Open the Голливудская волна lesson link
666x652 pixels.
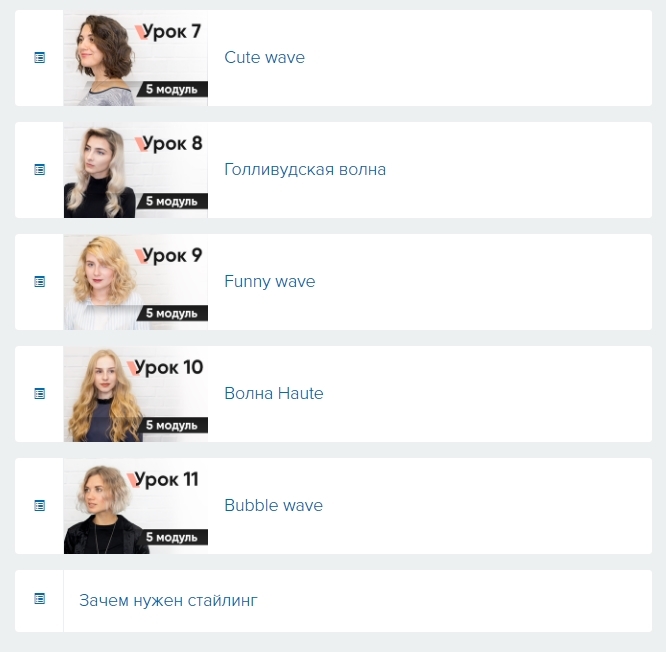305,169
